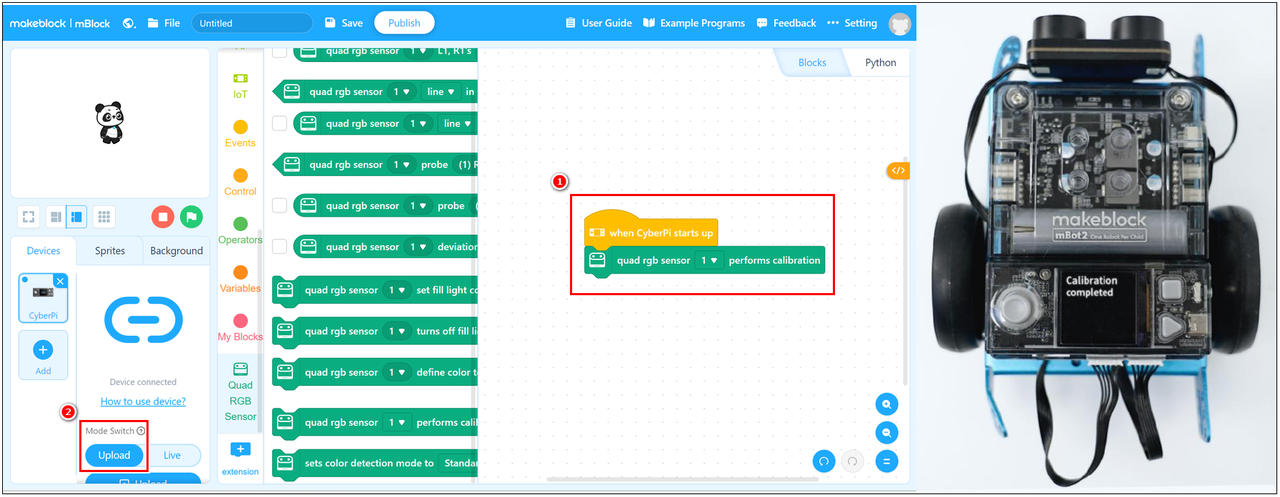1280x497 pixels.
Task: Click the Mode Switch help icon
Action: (x=141, y=431)
